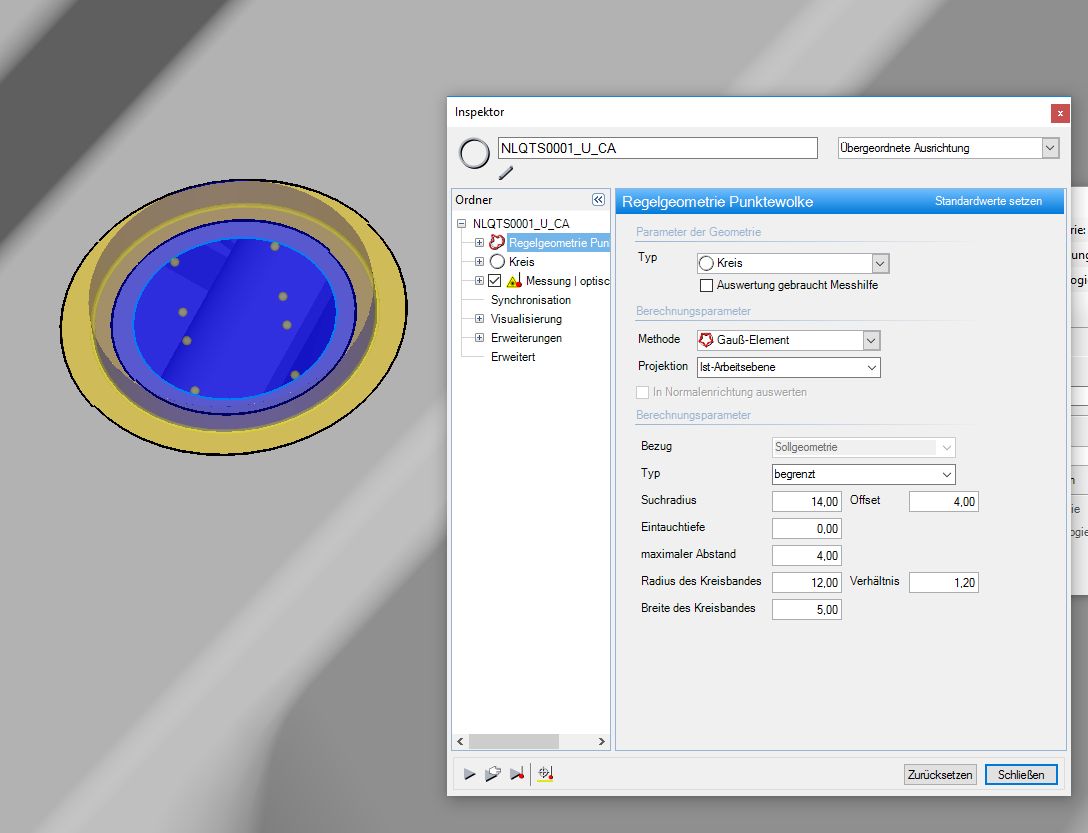Click the maximaler Abstand input field
The width and height of the screenshot is (1088, 833).
pos(806,555)
